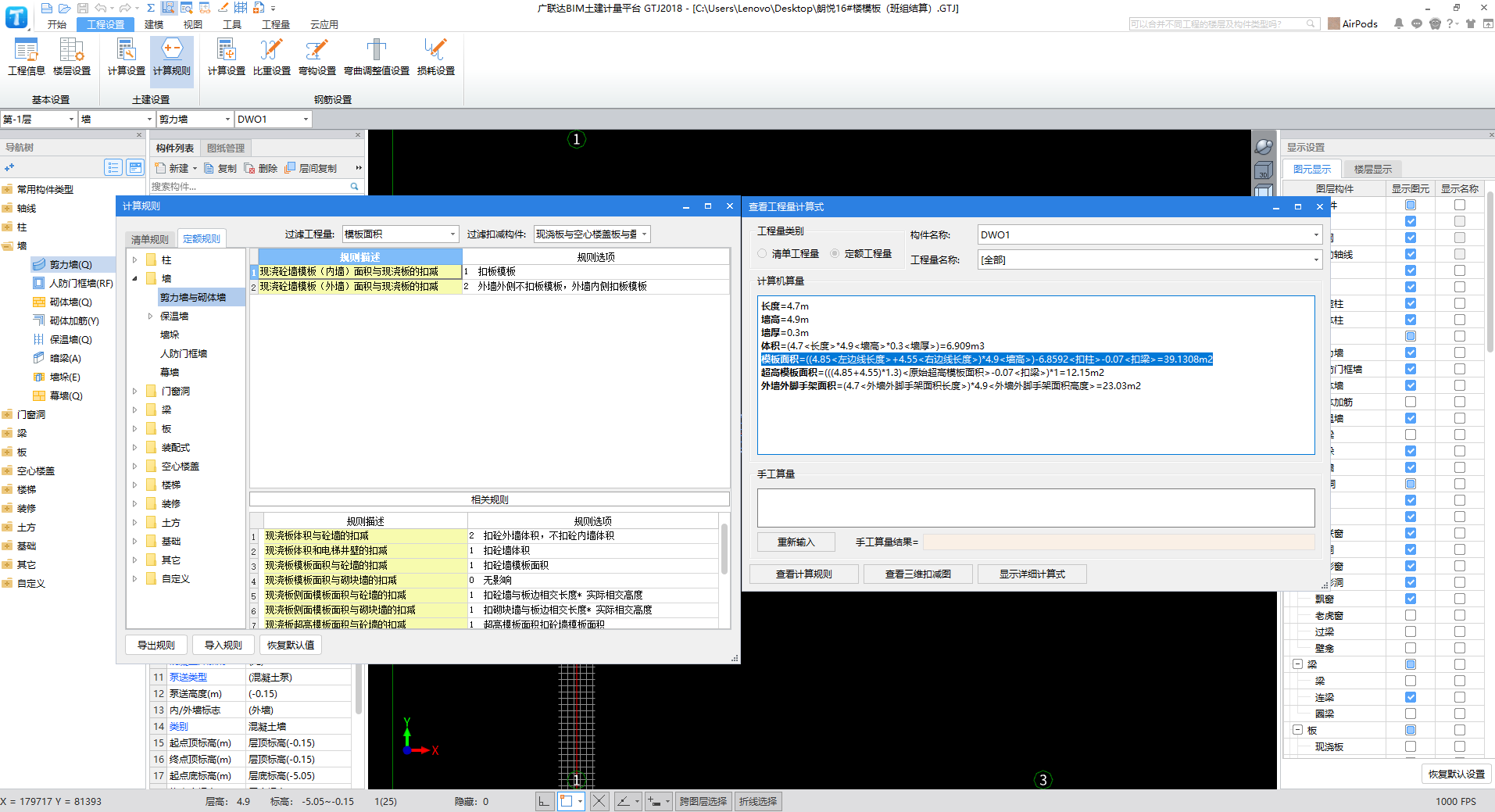Toggle 显示名称 checkbox for 老虎窗 row
This screenshot has height=812, width=1495.
[x=1459, y=615]
